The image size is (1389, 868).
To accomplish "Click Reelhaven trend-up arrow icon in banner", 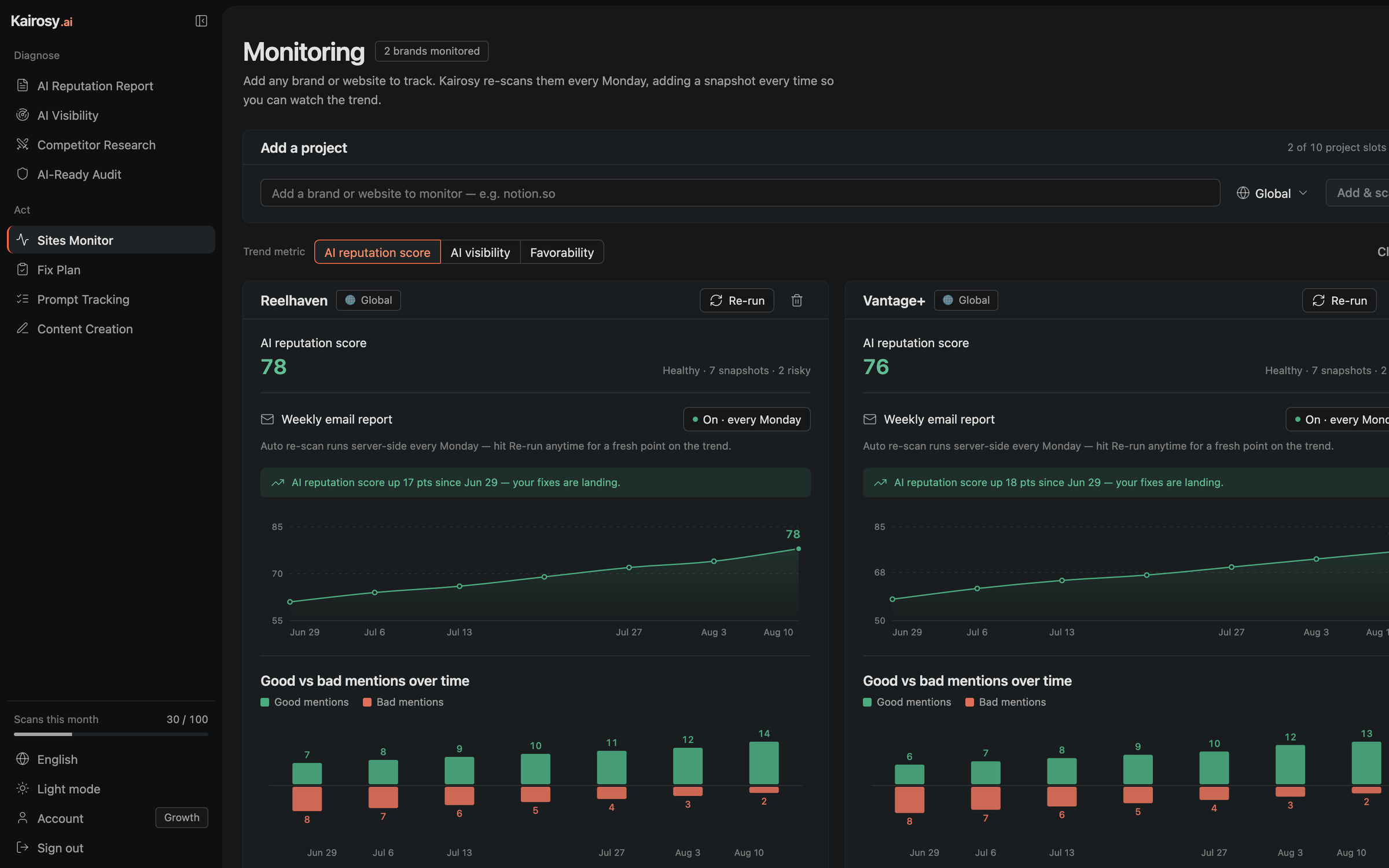I will (278, 482).
